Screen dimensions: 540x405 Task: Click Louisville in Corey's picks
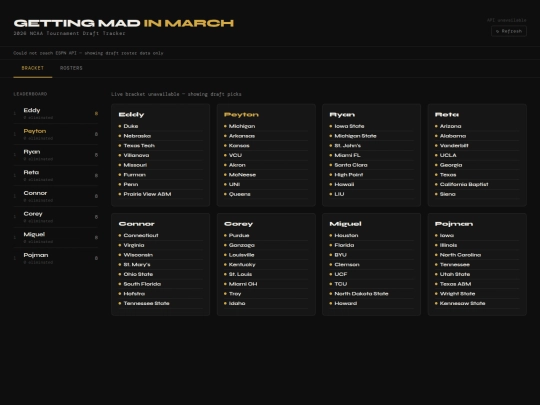(x=241, y=255)
